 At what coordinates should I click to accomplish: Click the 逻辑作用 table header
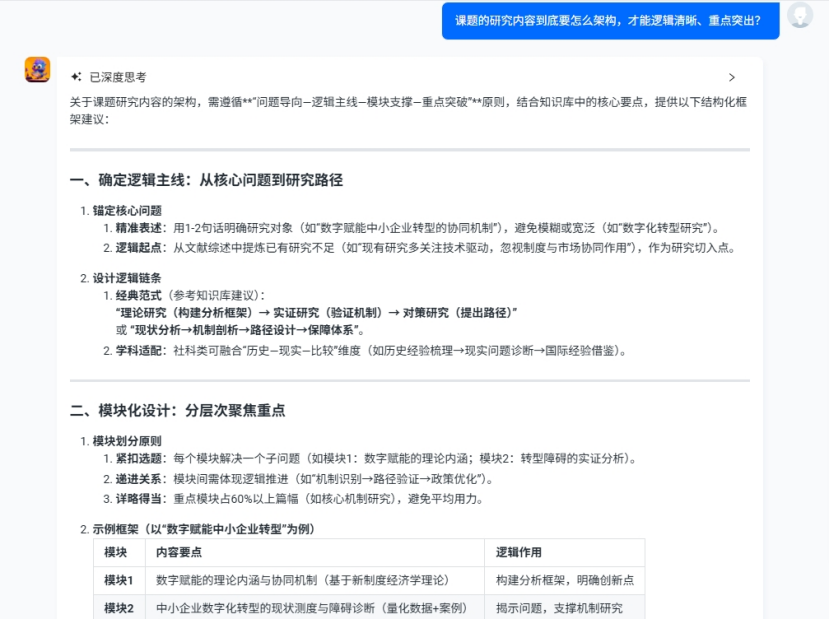[x=565, y=552]
